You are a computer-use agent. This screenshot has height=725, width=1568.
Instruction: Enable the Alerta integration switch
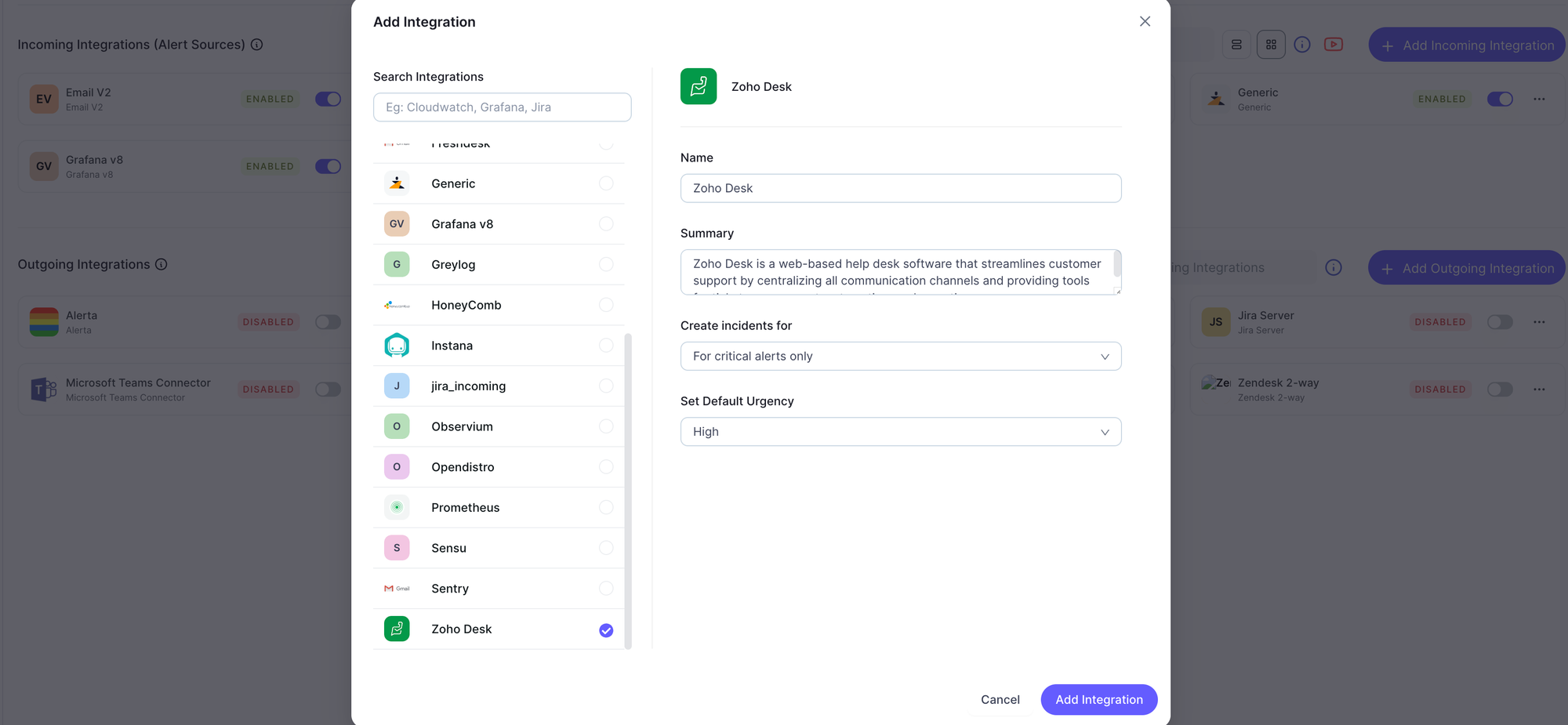[328, 322]
